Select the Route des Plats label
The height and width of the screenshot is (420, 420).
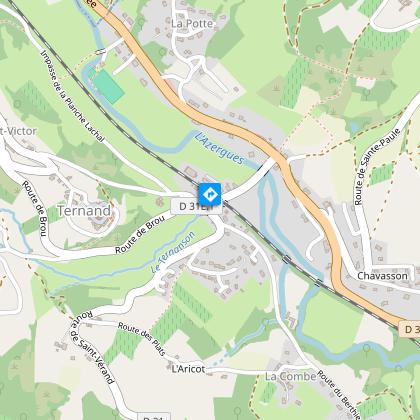click(x=142, y=338)
